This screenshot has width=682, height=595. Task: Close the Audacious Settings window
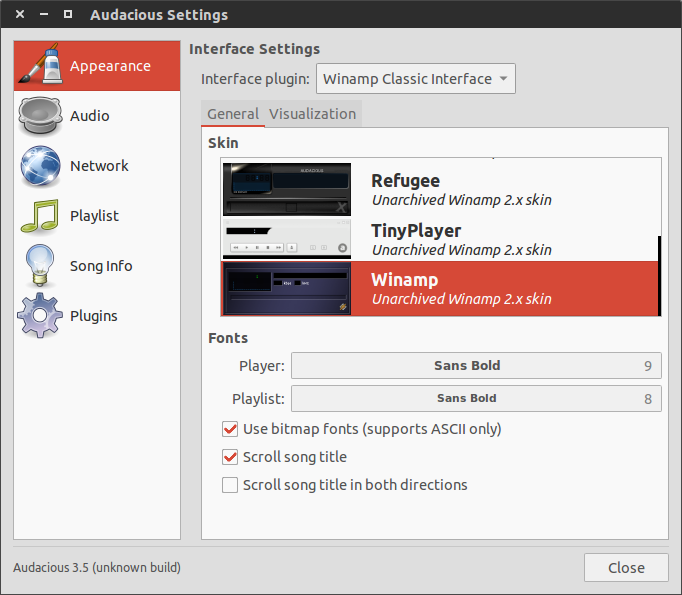click(626, 567)
